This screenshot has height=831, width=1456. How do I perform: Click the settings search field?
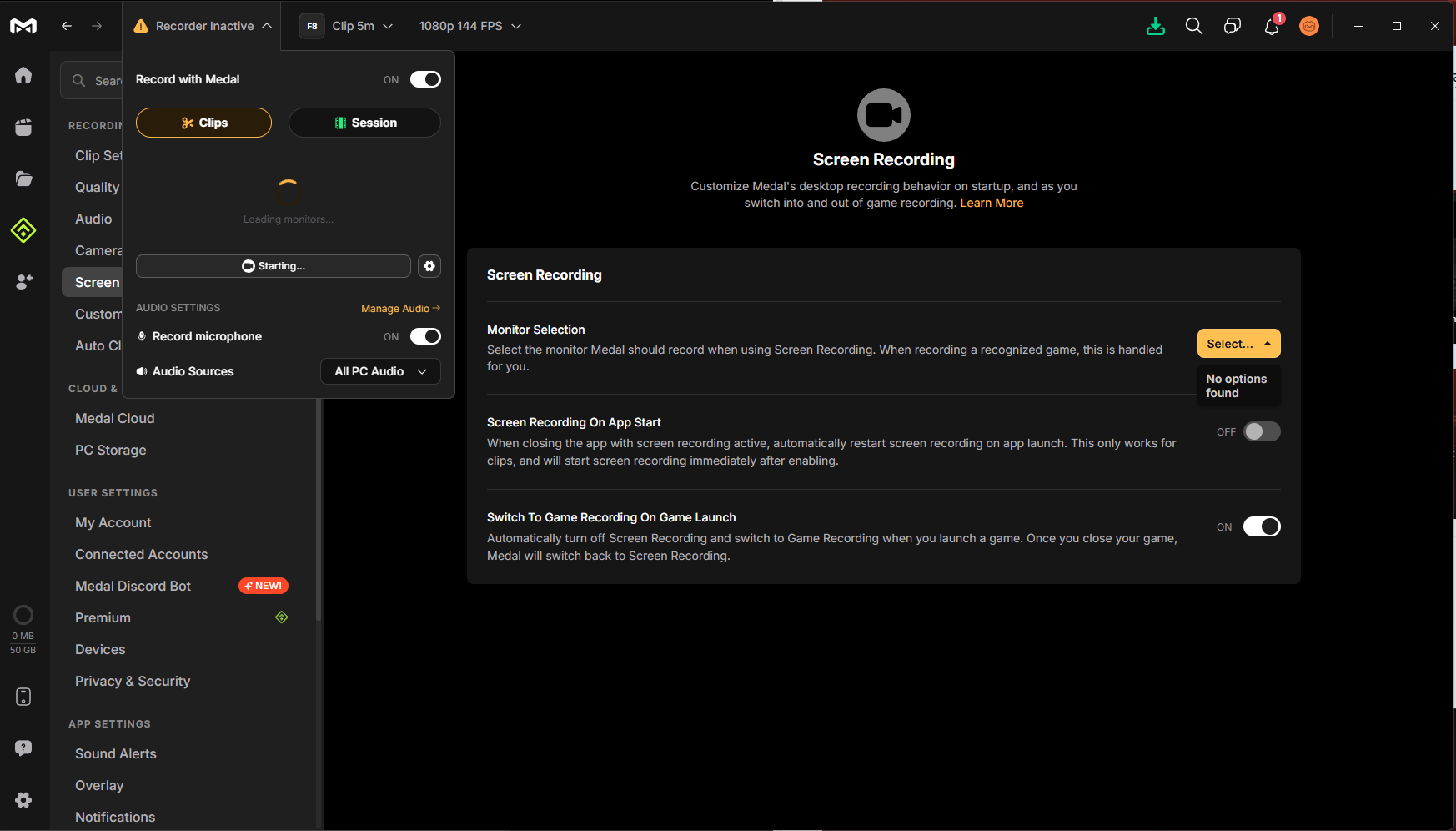[x=92, y=80]
